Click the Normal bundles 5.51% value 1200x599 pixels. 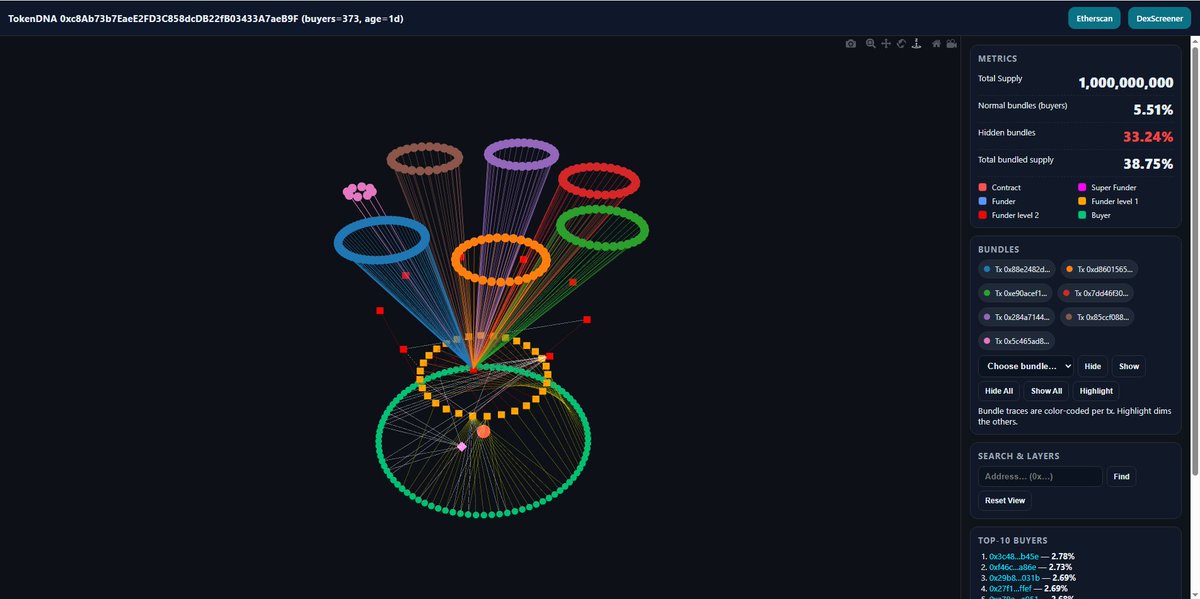1153,110
